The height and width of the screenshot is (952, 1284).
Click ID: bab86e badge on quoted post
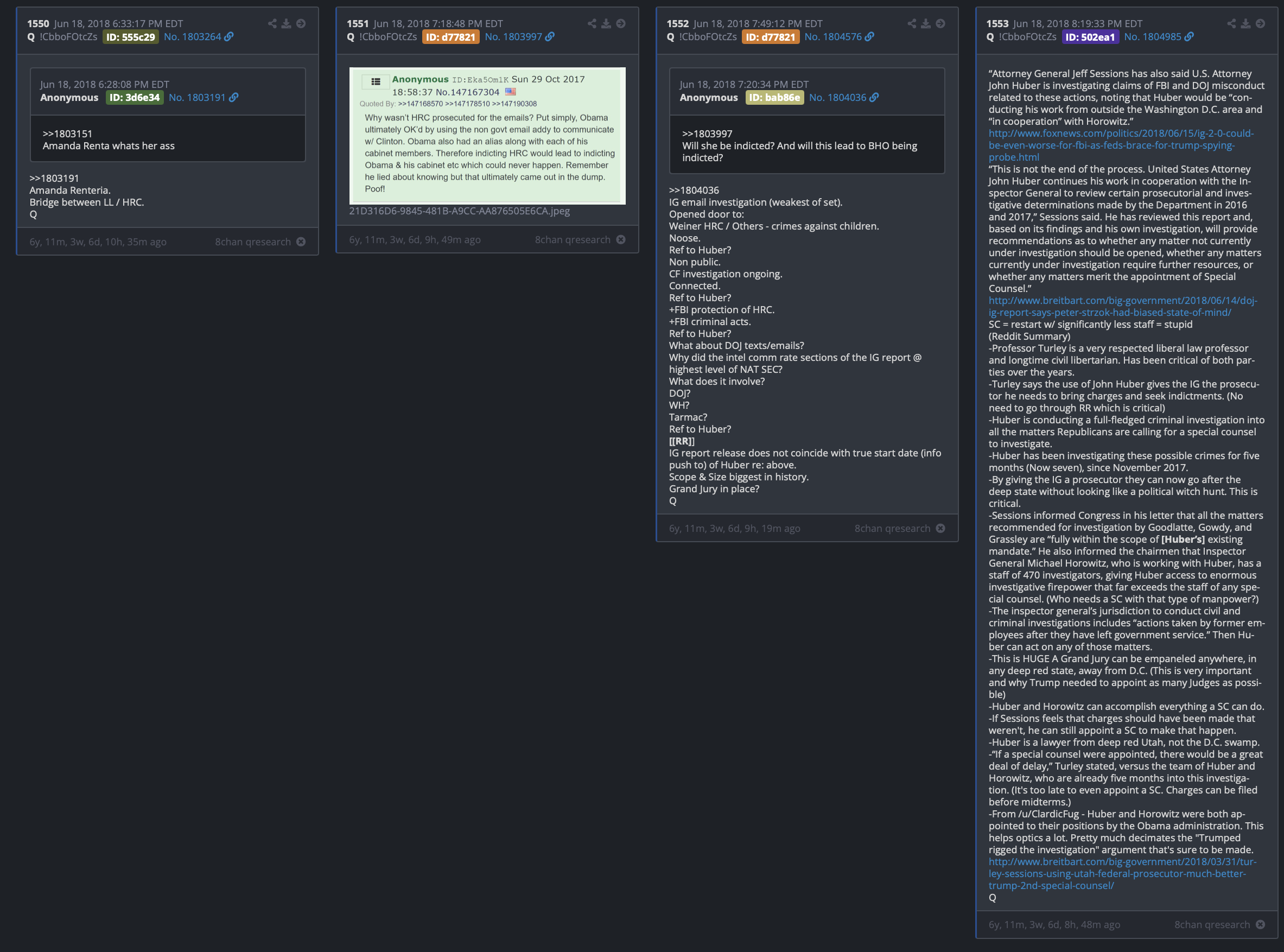pyautogui.click(x=774, y=97)
